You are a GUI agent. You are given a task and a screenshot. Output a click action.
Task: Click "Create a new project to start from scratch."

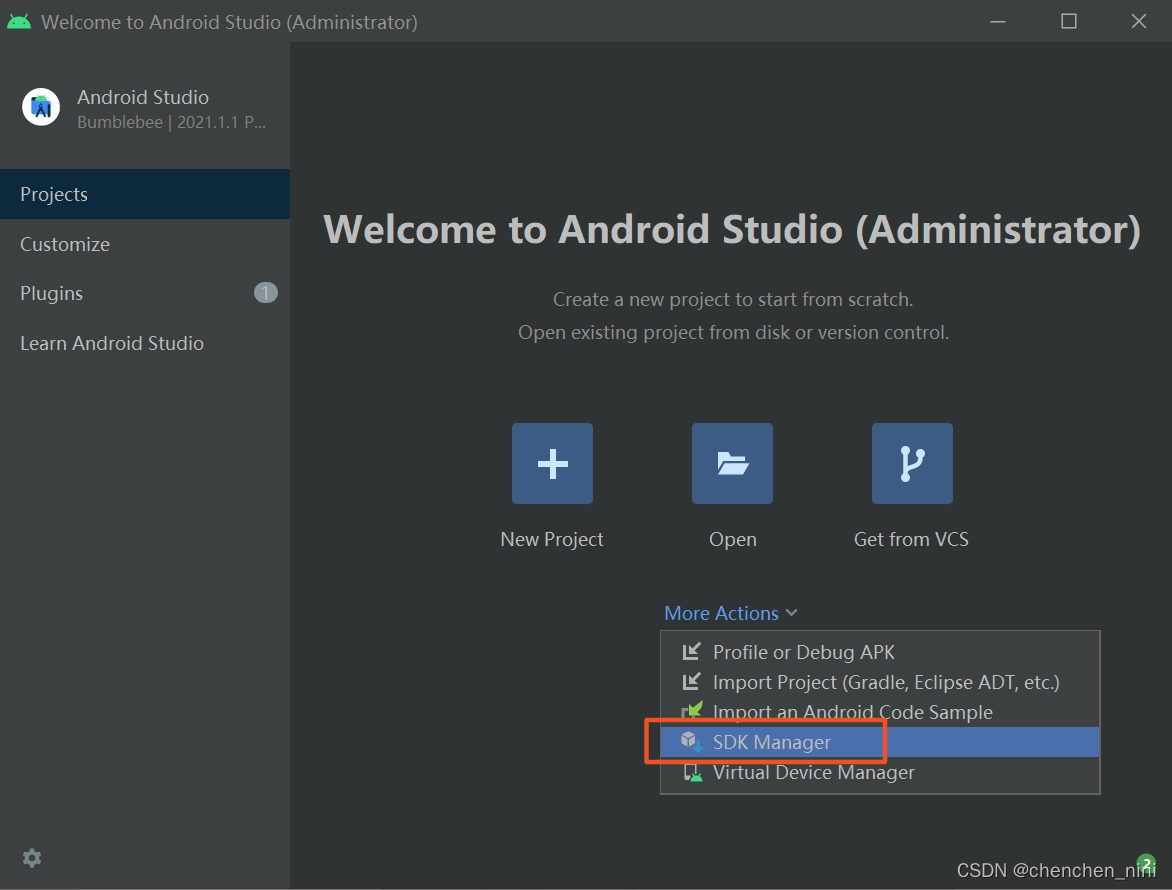point(732,300)
